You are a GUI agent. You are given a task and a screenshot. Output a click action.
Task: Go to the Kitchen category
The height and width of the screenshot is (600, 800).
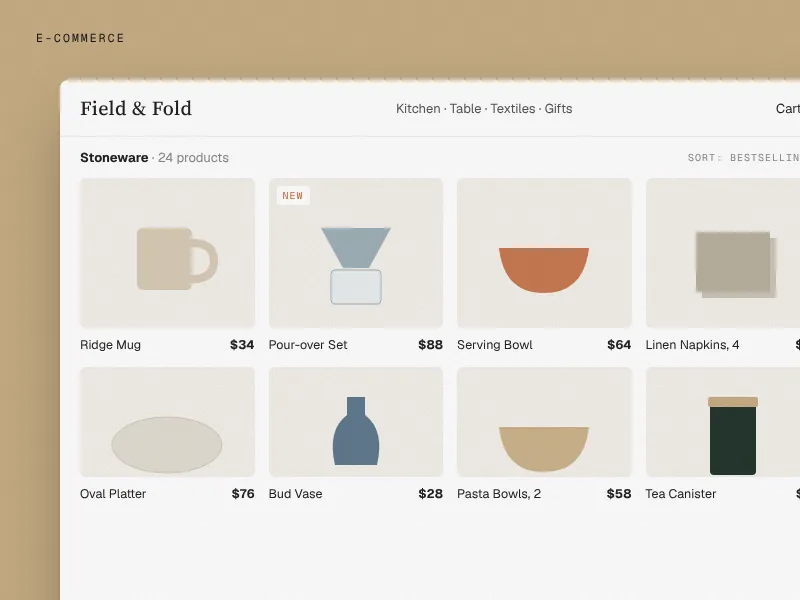click(x=418, y=109)
